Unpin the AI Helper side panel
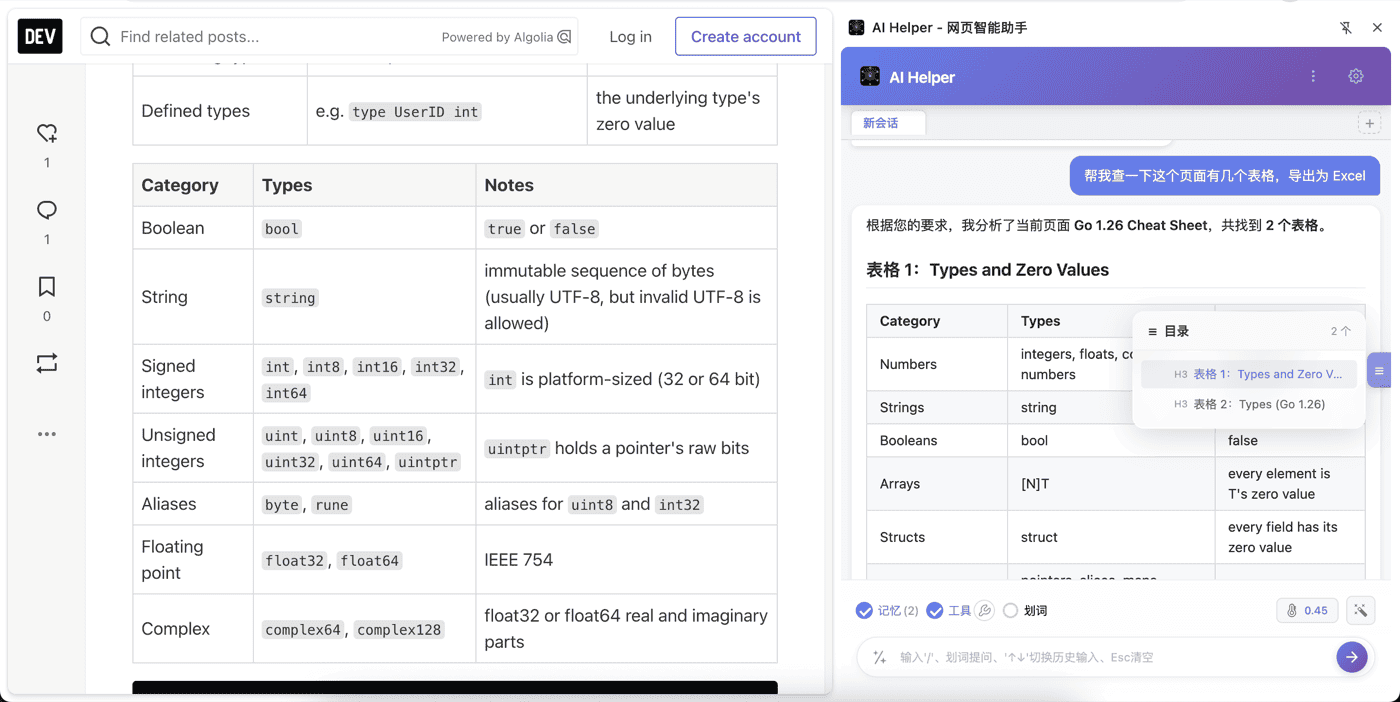Viewport: 1400px width, 702px height. pos(1346,28)
